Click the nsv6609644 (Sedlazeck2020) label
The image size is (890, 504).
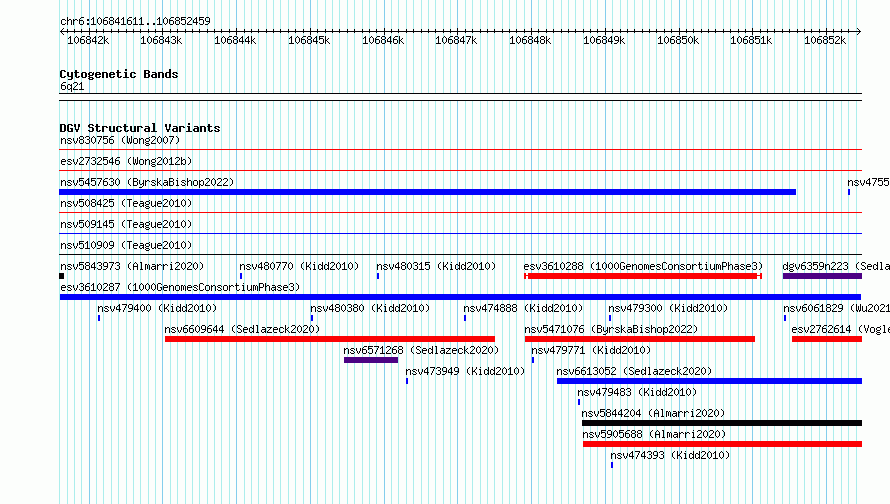pos(242,329)
